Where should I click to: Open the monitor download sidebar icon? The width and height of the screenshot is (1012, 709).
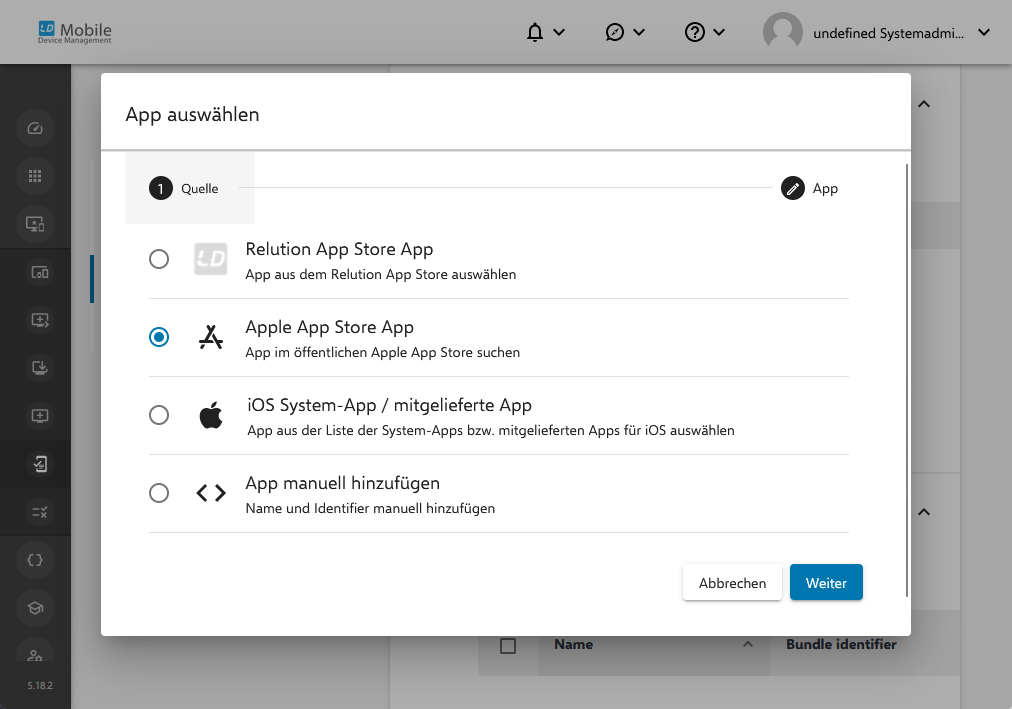[39, 368]
